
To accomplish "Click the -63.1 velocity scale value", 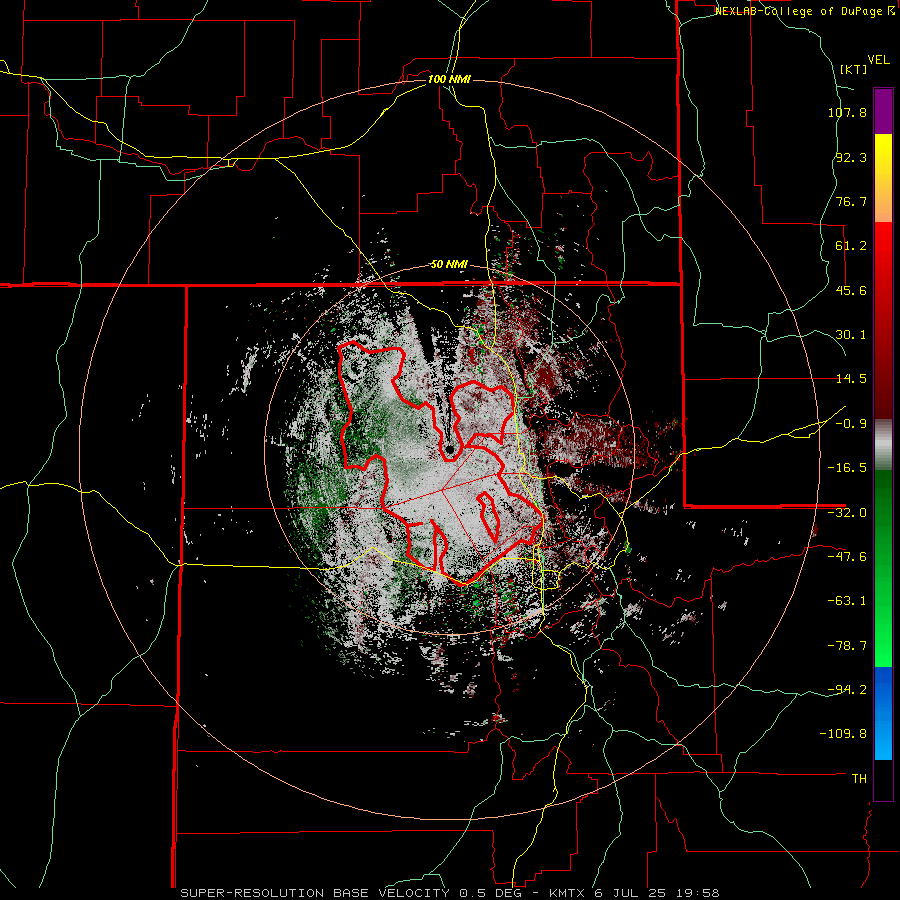I will [847, 601].
